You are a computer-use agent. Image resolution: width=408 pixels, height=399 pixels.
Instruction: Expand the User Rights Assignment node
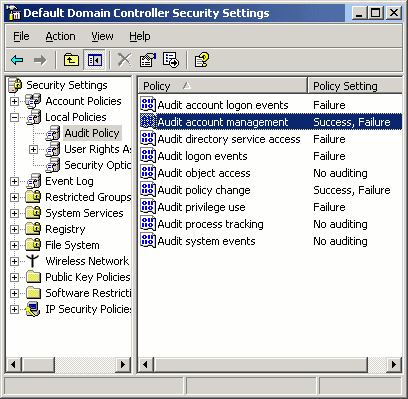(33, 149)
